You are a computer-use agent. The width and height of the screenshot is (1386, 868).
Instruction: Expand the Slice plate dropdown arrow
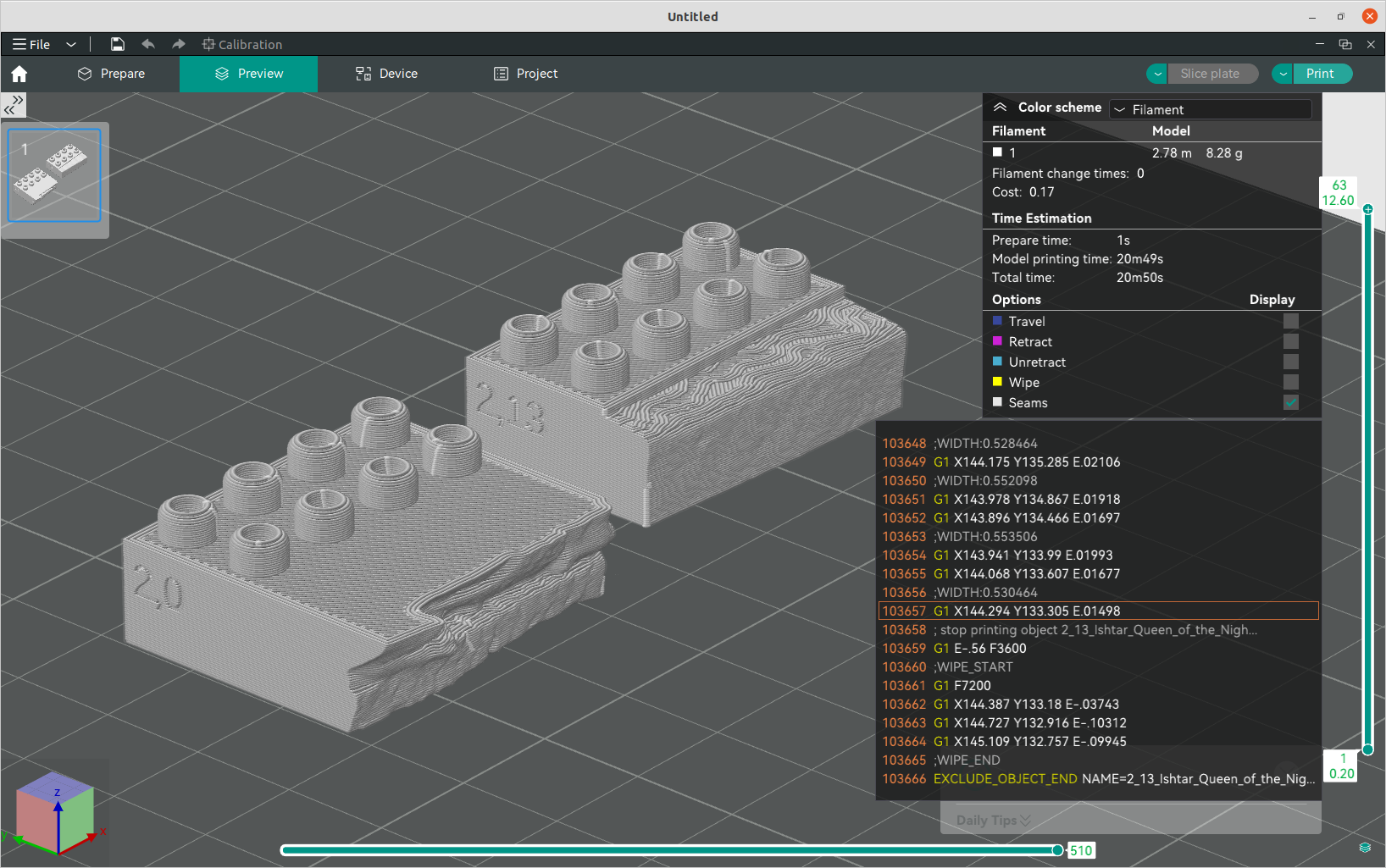(1157, 74)
